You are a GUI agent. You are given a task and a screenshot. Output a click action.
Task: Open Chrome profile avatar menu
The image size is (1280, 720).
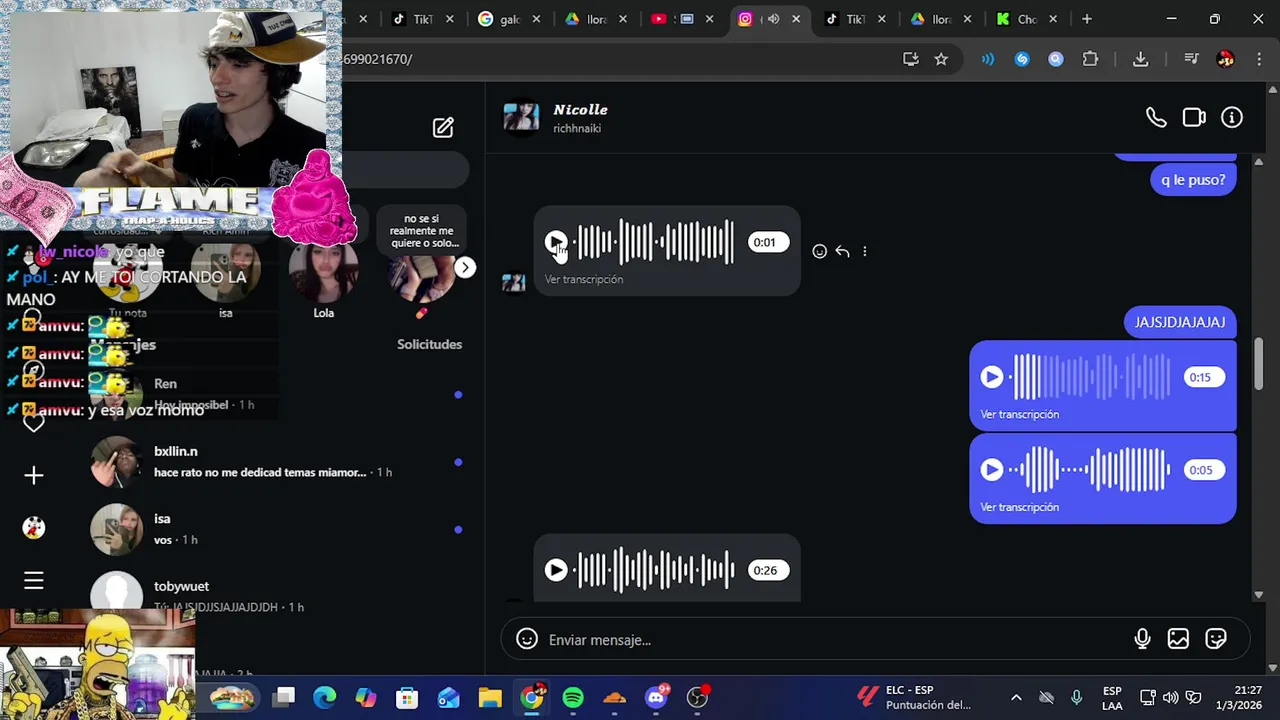1225,59
